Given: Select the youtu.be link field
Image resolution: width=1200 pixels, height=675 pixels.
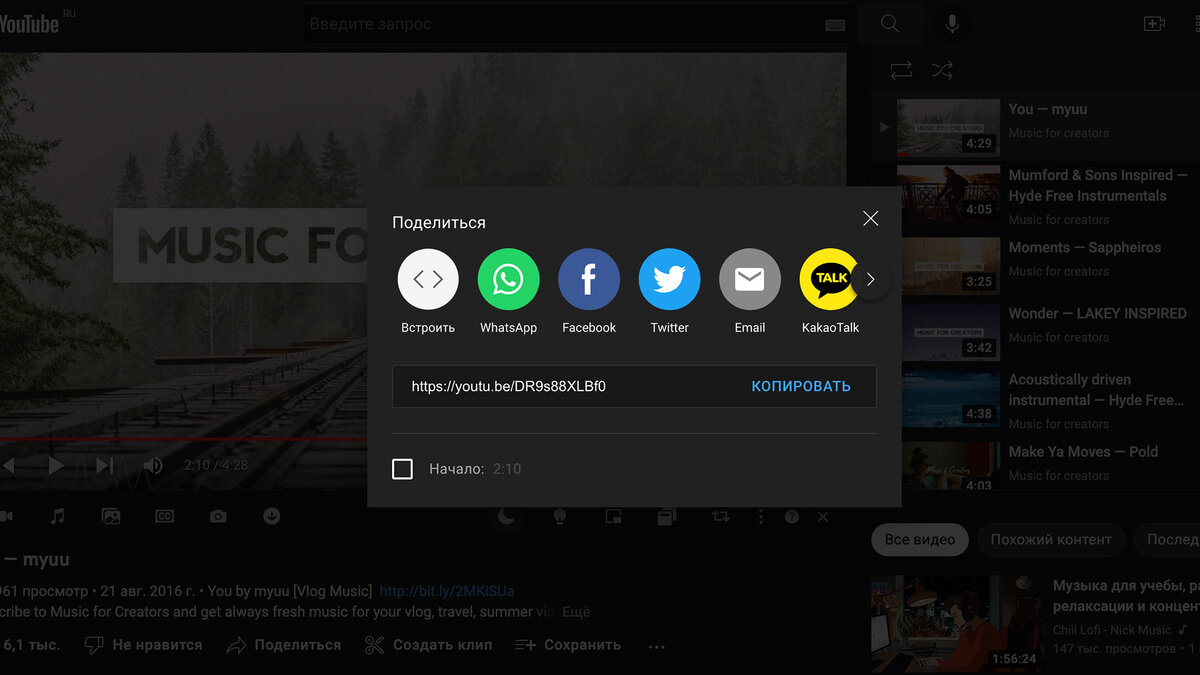Looking at the screenshot, I should point(508,386).
